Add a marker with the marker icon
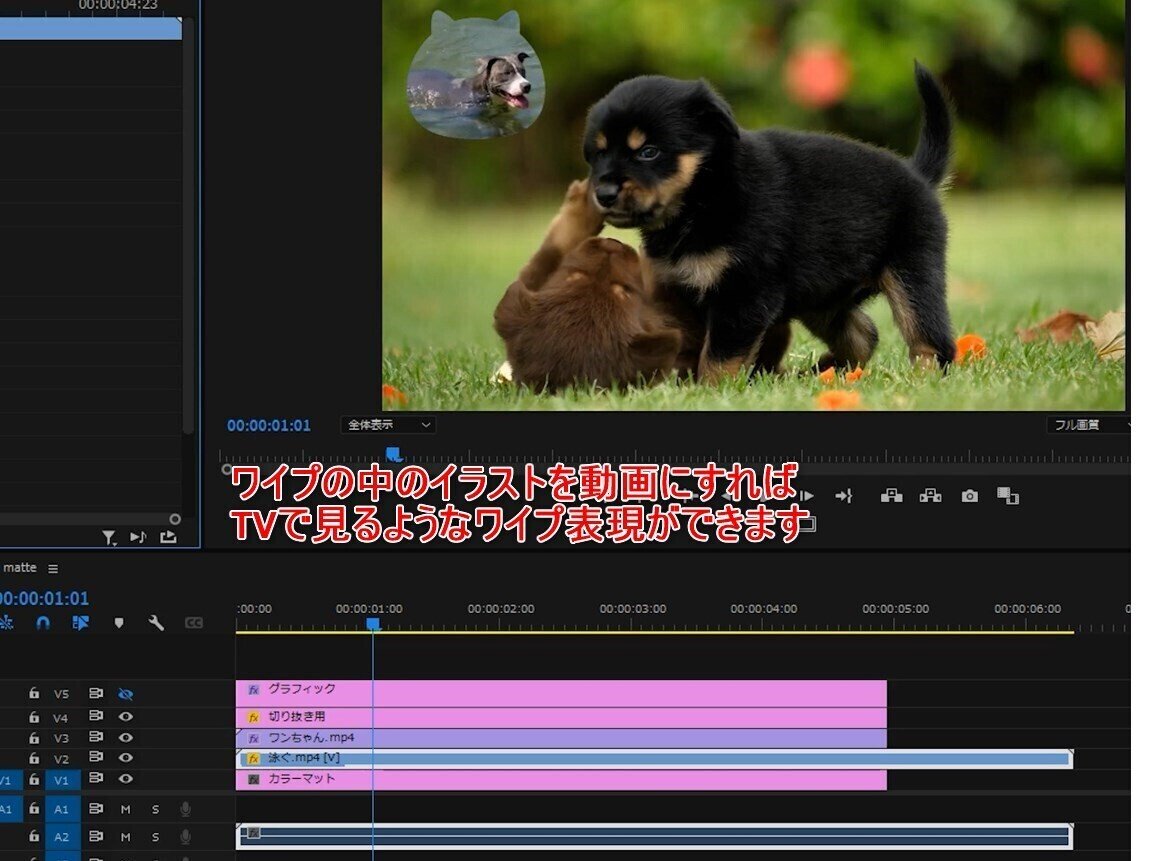Image resolution: width=1175 pixels, height=861 pixels. click(119, 623)
